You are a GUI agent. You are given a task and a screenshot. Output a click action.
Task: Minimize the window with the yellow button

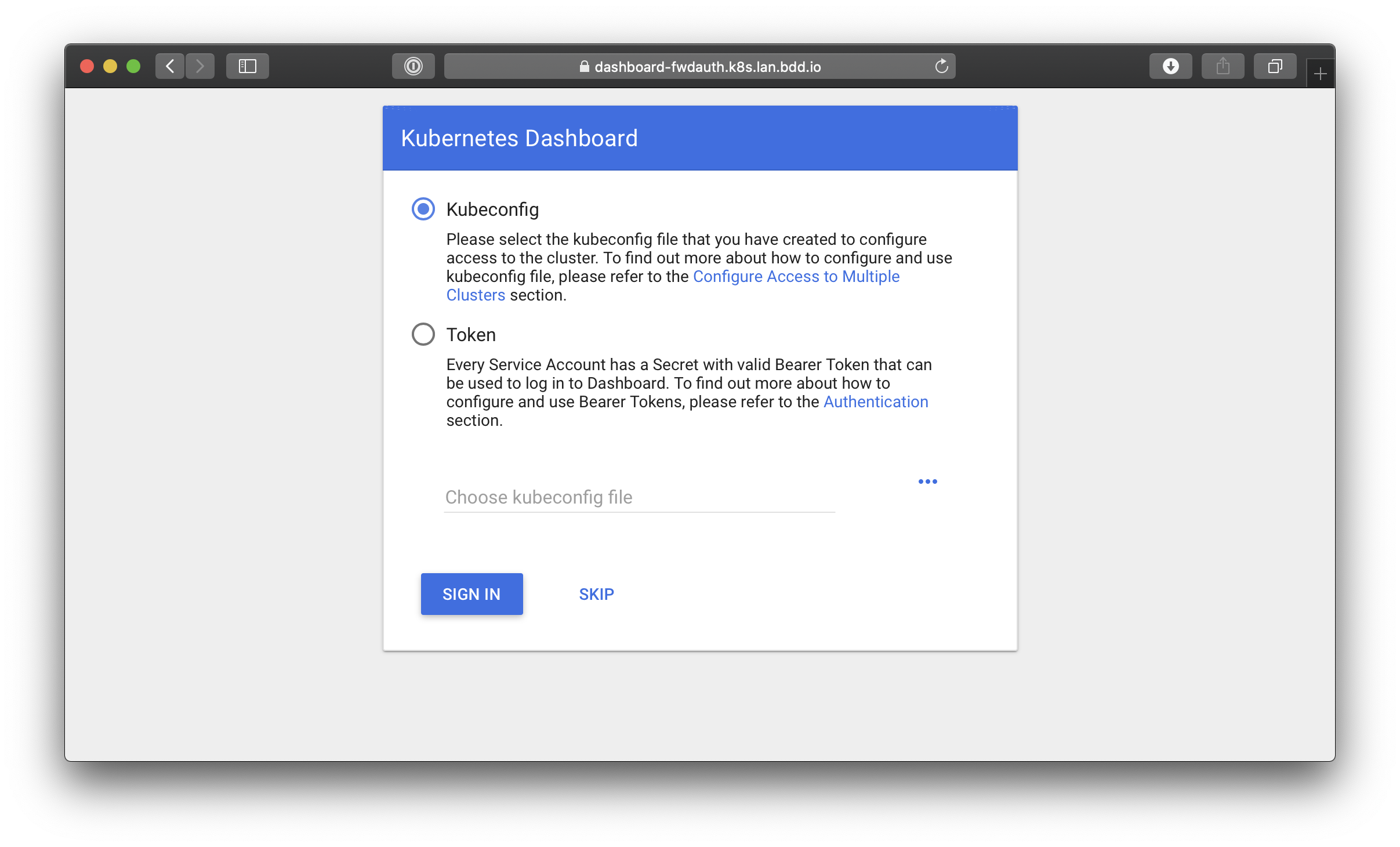pyautogui.click(x=110, y=66)
